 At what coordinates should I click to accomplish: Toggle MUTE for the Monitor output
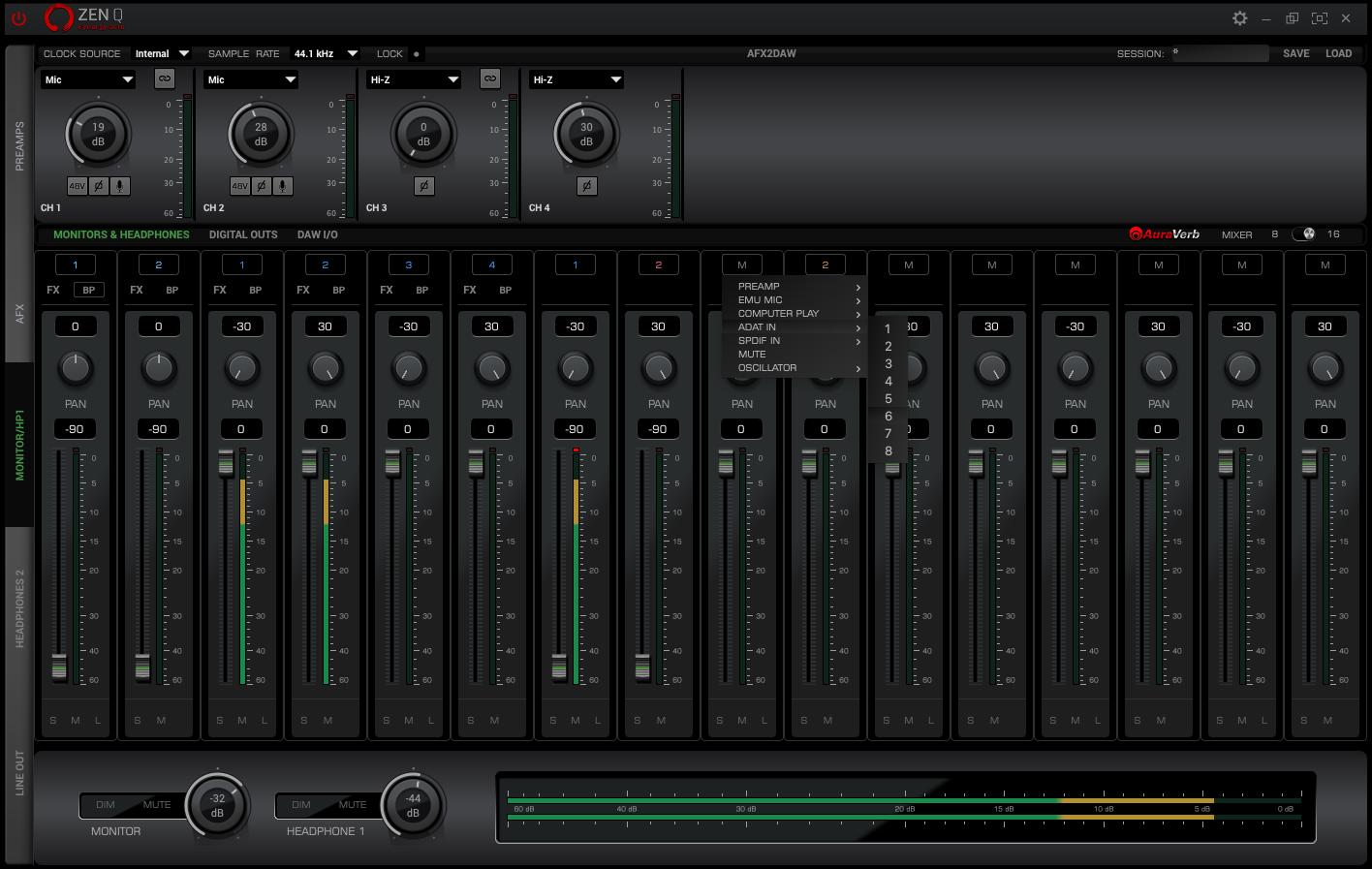tap(157, 805)
